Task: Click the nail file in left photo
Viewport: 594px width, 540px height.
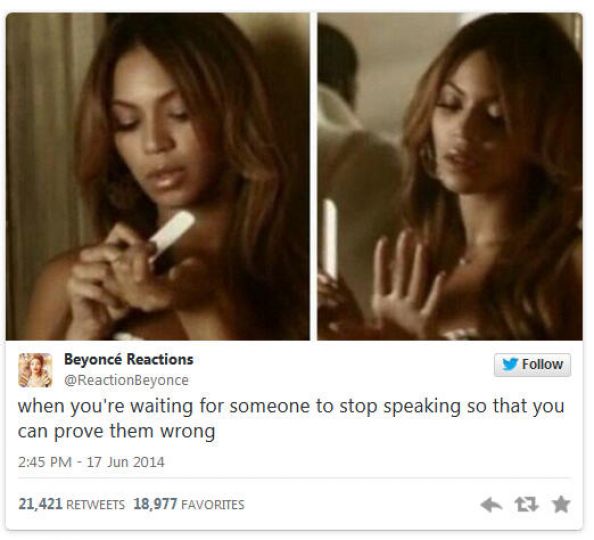Action: tap(171, 234)
